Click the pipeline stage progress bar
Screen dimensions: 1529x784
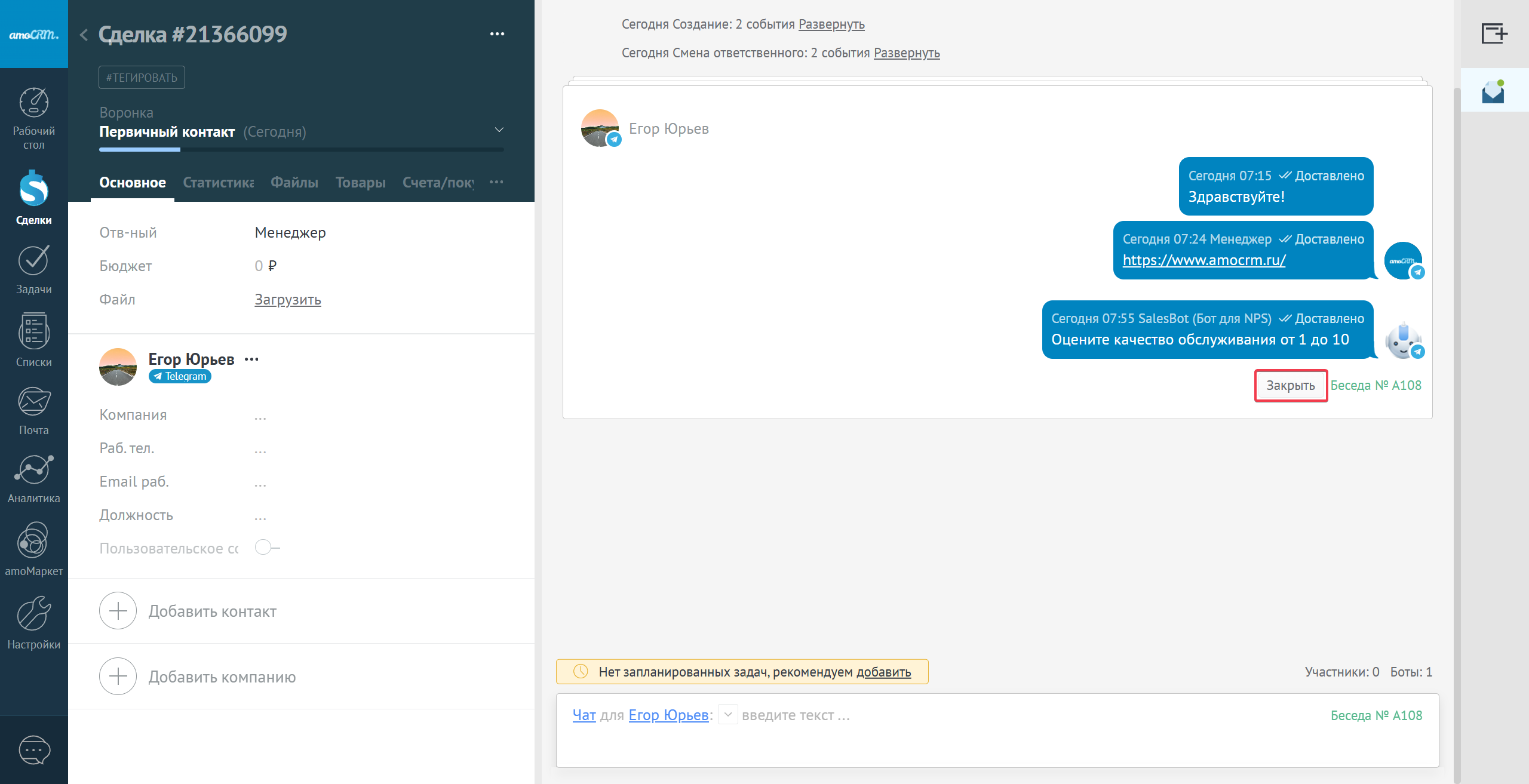(301, 149)
